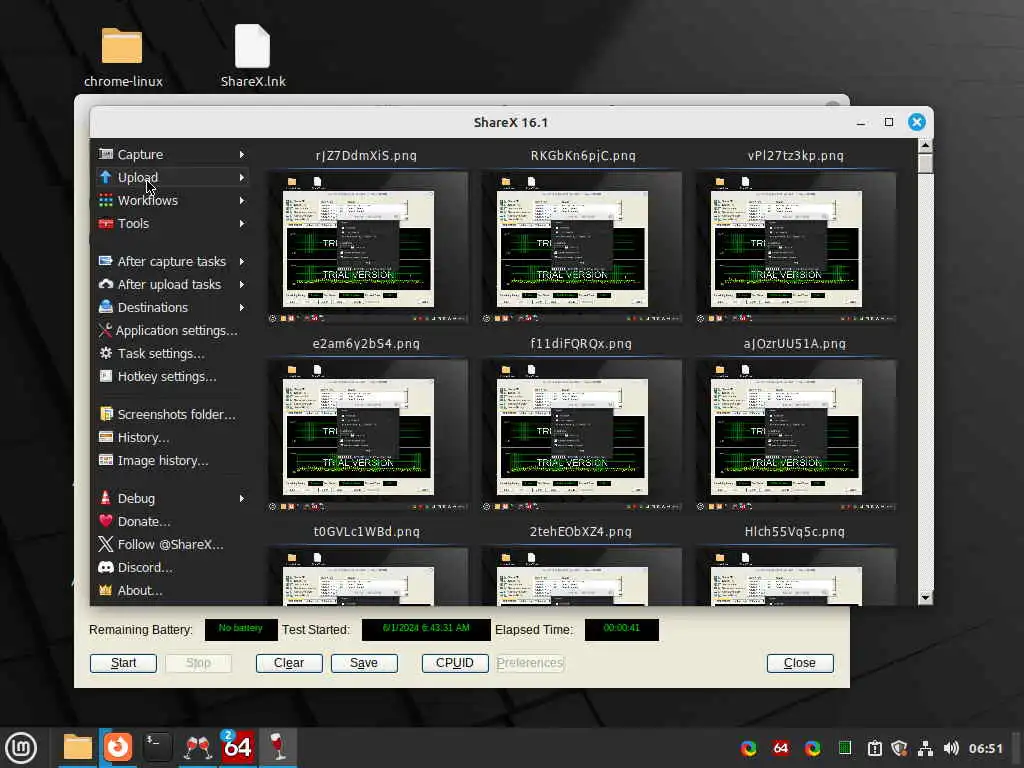
Task: Click the Tools toolbox icon
Action: pos(105,223)
